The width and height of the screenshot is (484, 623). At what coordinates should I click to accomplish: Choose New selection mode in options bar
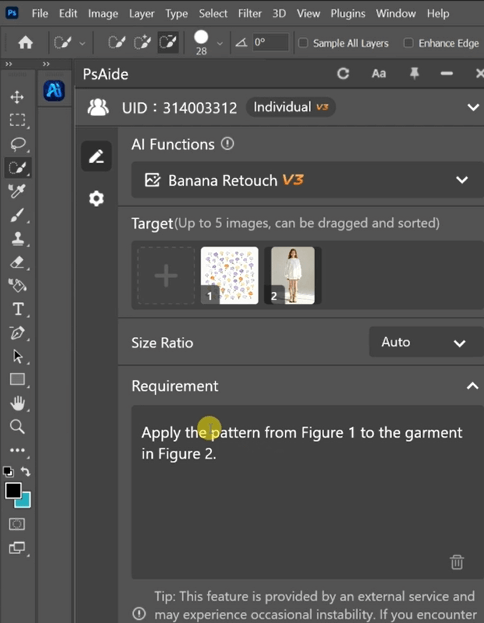[x=116, y=42]
